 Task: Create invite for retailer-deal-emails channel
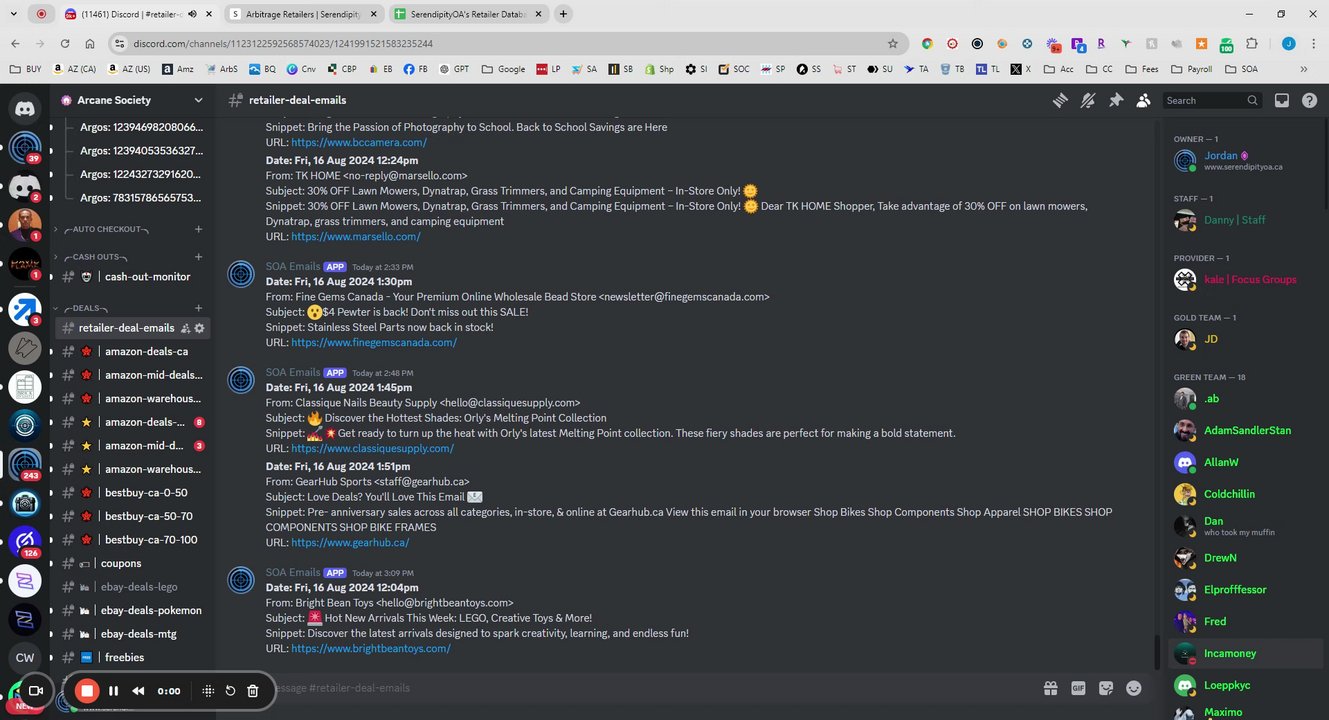[x=185, y=328]
